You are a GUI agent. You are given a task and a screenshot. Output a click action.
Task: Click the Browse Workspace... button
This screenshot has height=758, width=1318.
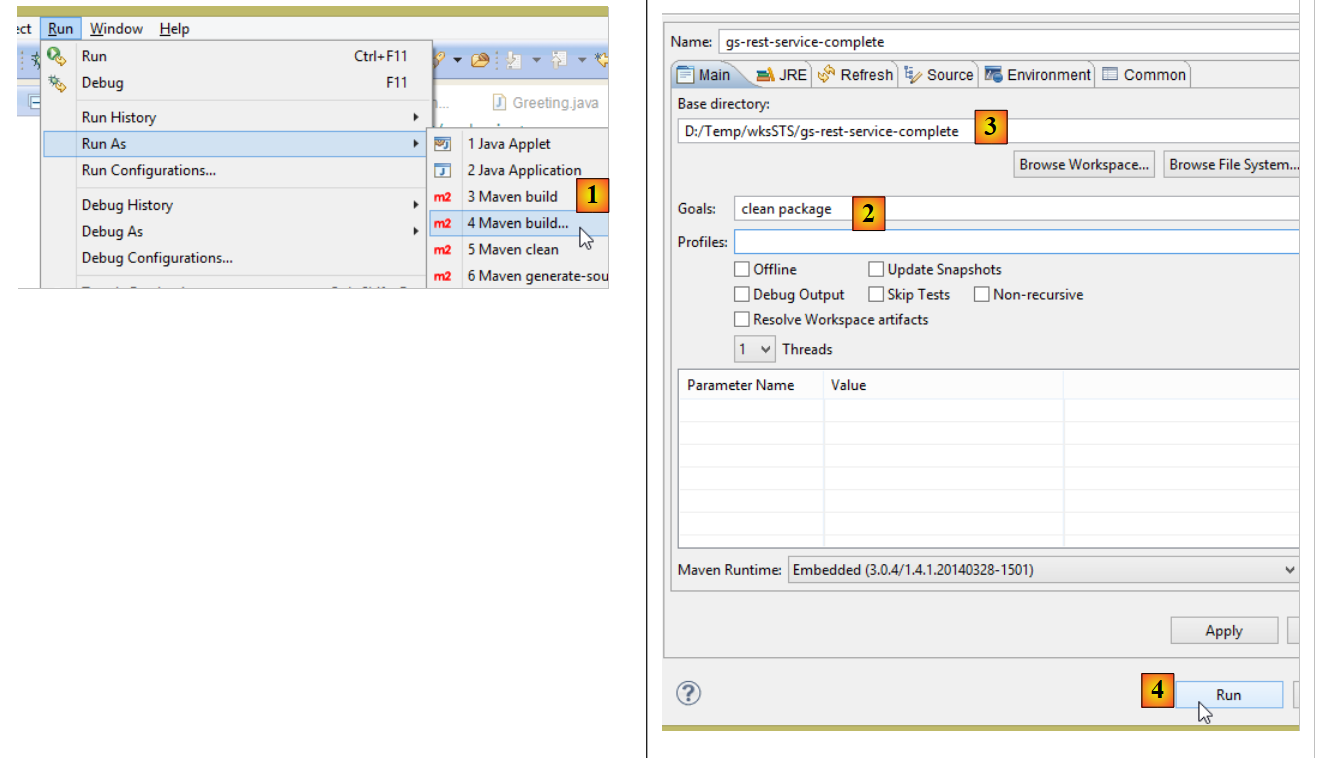1084,165
